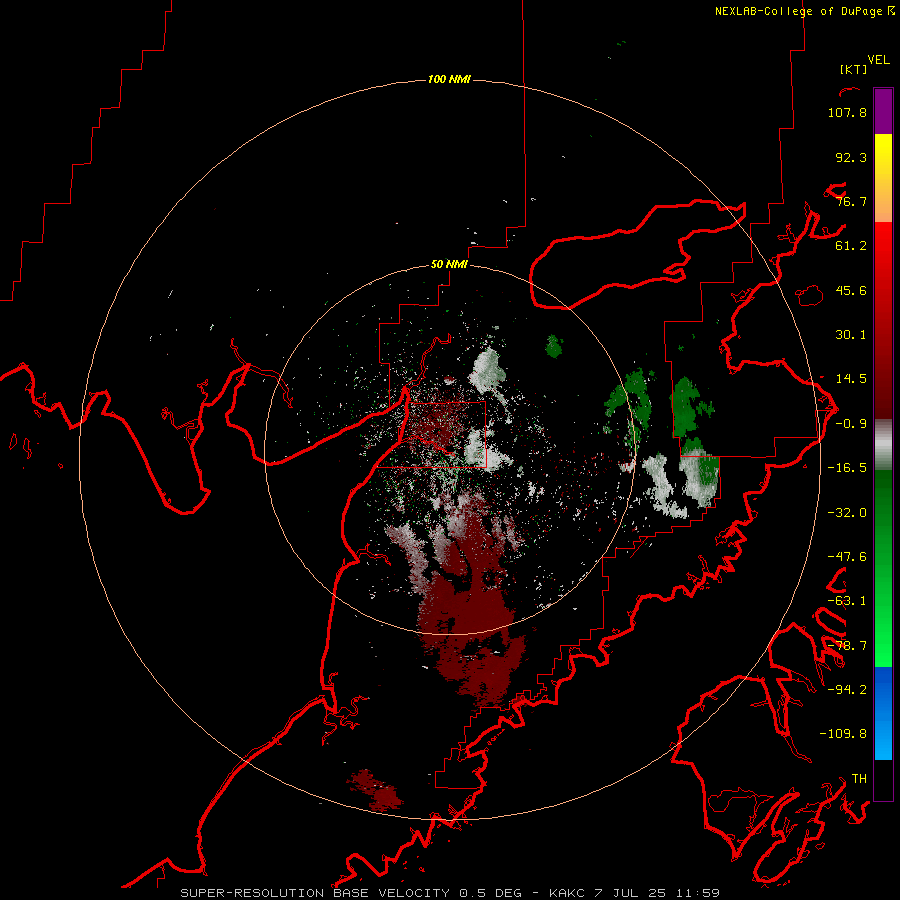The width and height of the screenshot is (900, 900).
Task: Click the 76.7 velocity scale value
Action: coord(851,201)
